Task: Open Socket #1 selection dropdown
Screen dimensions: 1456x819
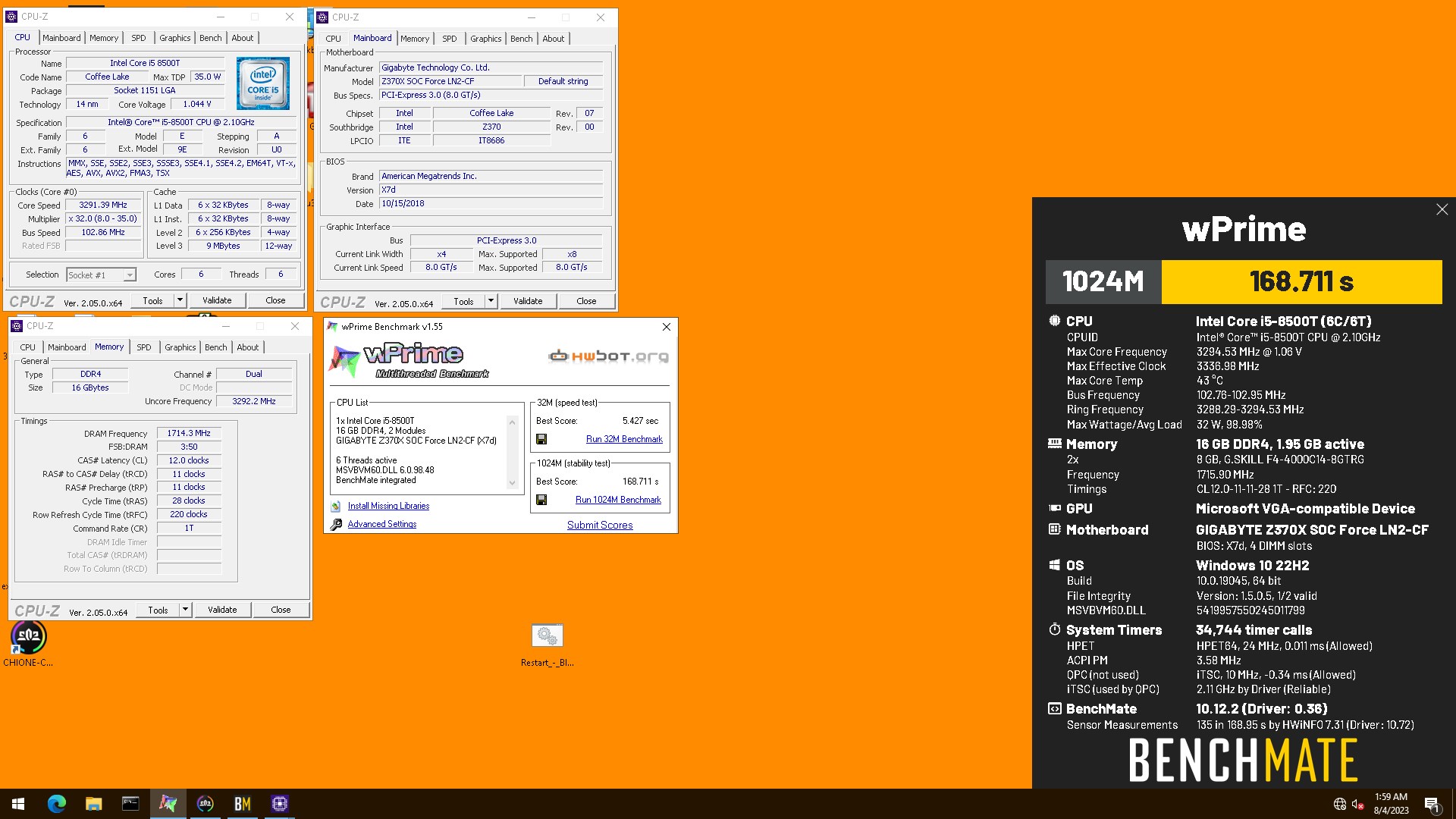Action: click(101, 275)
